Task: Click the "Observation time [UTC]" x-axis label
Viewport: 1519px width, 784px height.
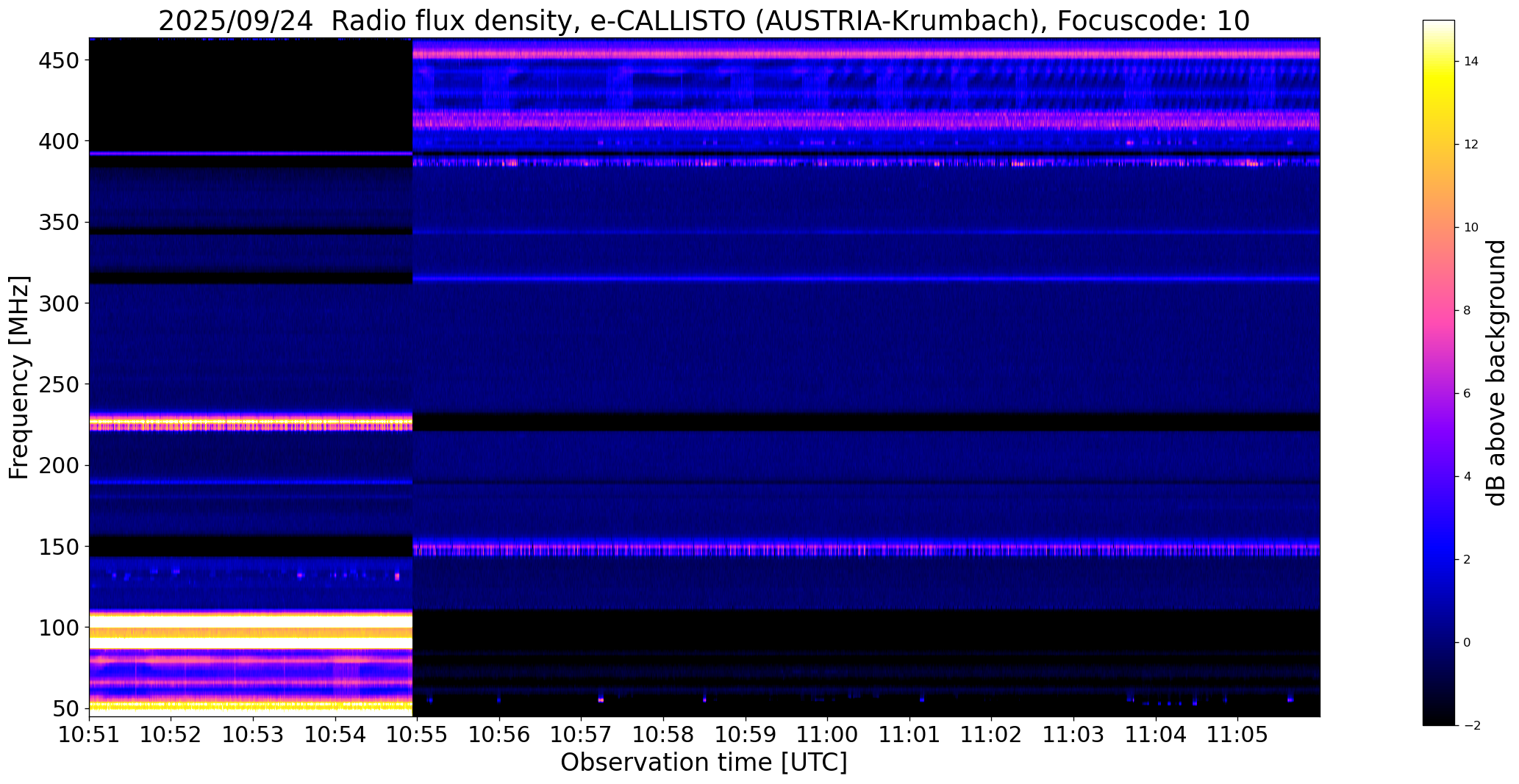Action: [x=704, y=763]
